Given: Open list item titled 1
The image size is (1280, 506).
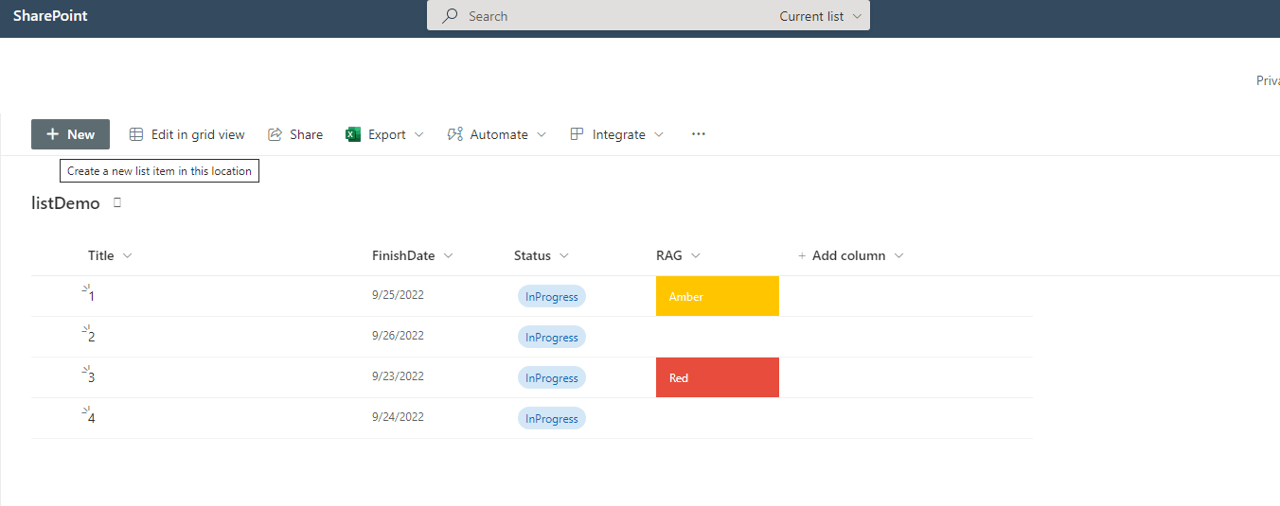Looking at the screenshot, I should click(x=92, y=297).
